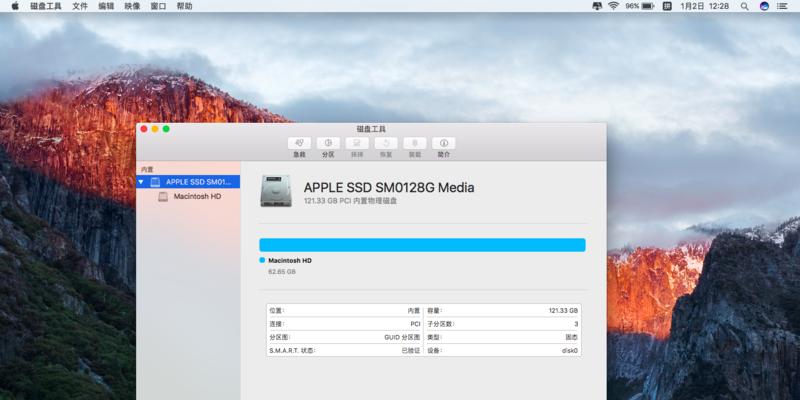Open the Partition (分区) tool
This screenshot has width=800, height=400.
328,143
